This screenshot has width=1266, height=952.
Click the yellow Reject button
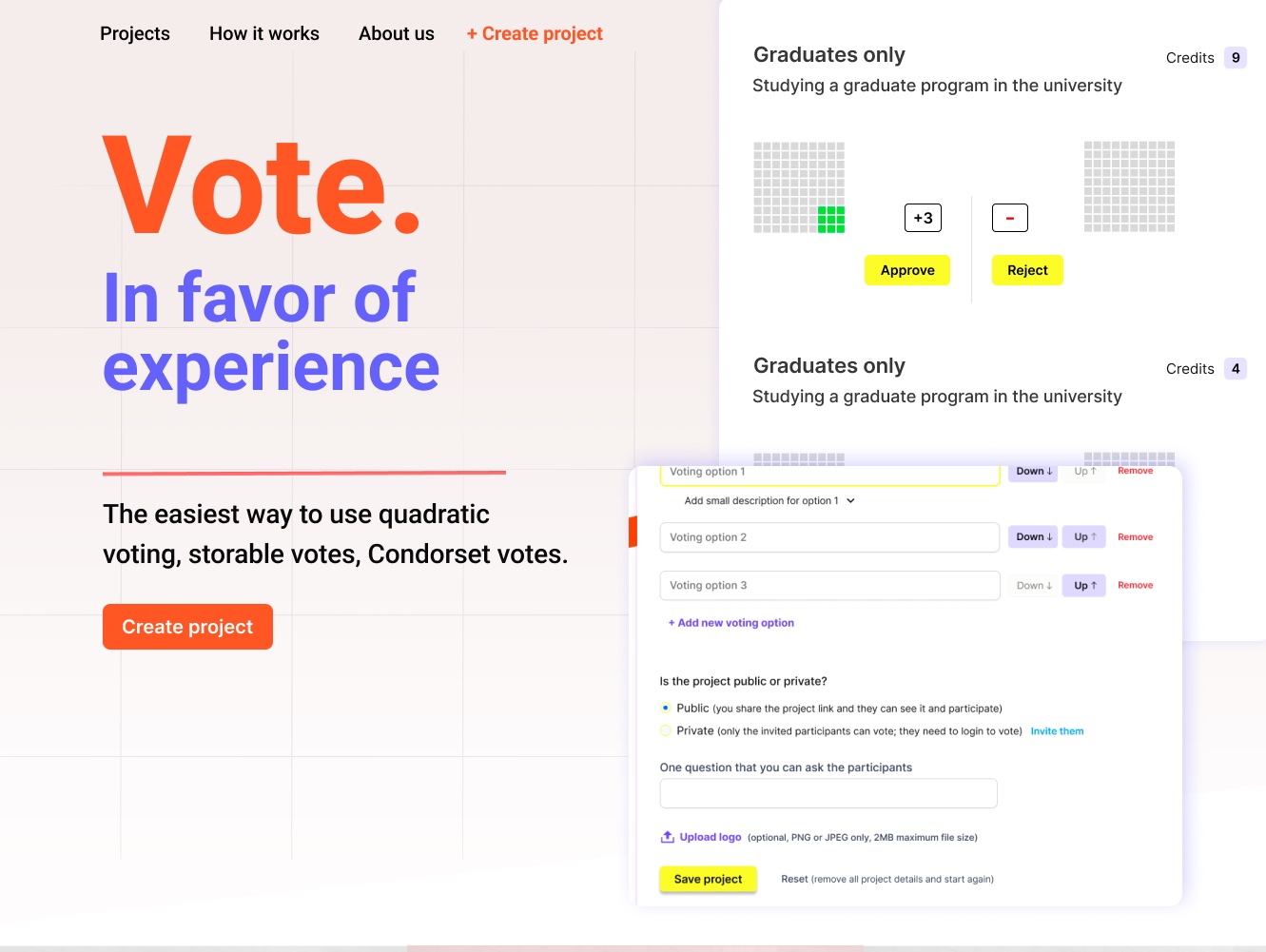click(x=1027, y=270)
